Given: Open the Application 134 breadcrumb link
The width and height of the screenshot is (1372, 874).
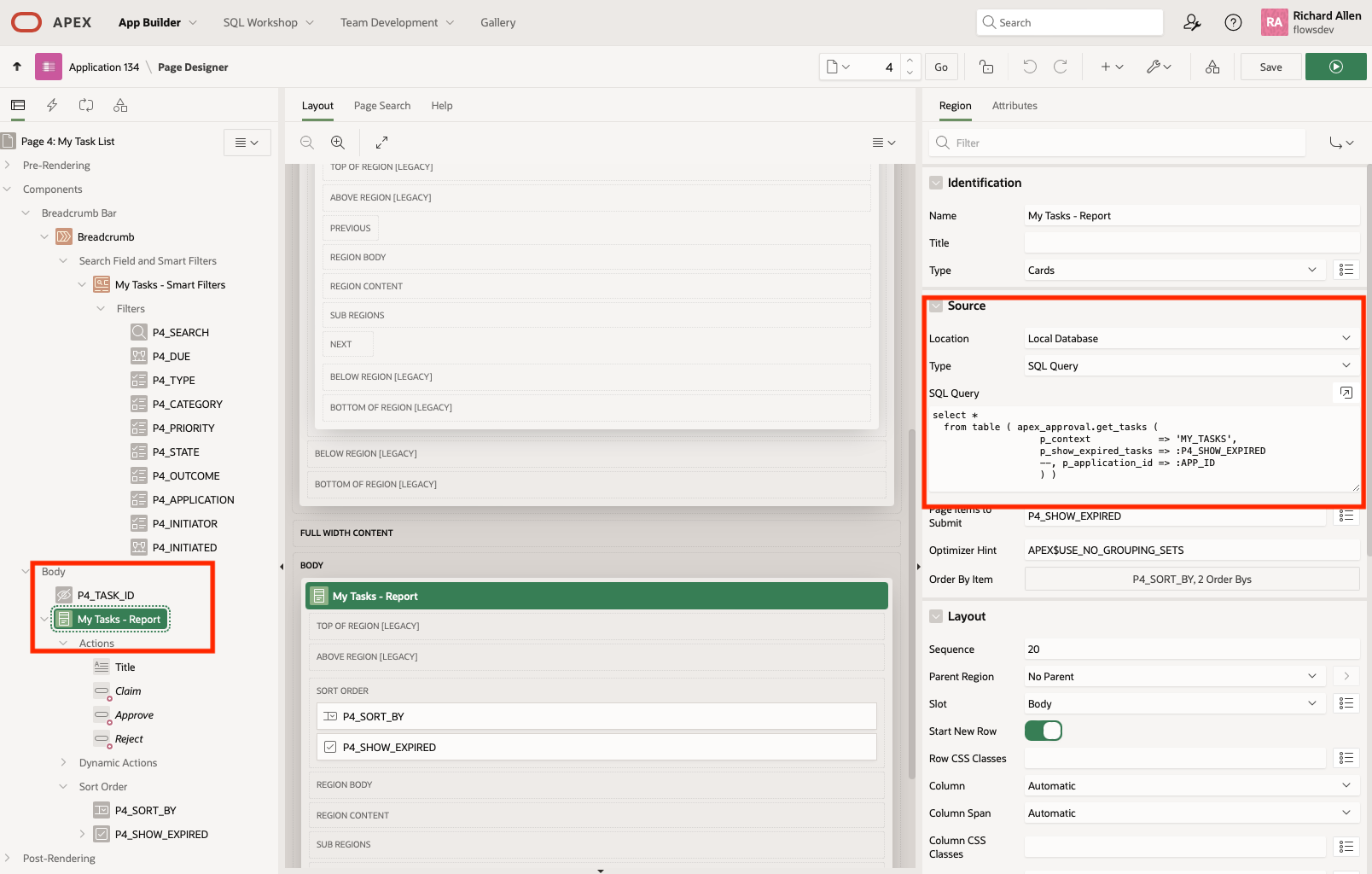Looking at the screenshot, I should (104, 67).
